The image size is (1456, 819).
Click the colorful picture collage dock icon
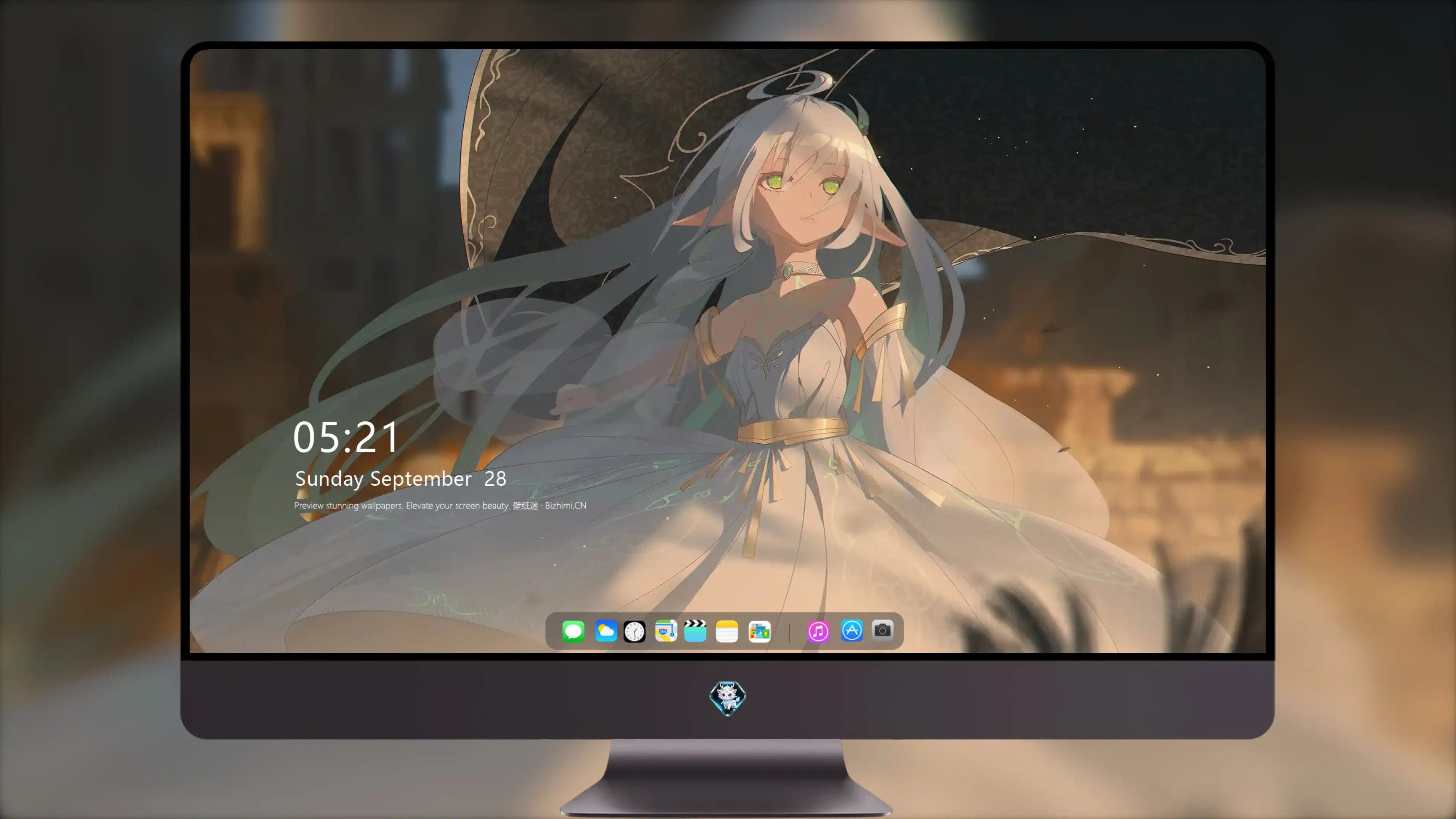(x=759, y=631)
